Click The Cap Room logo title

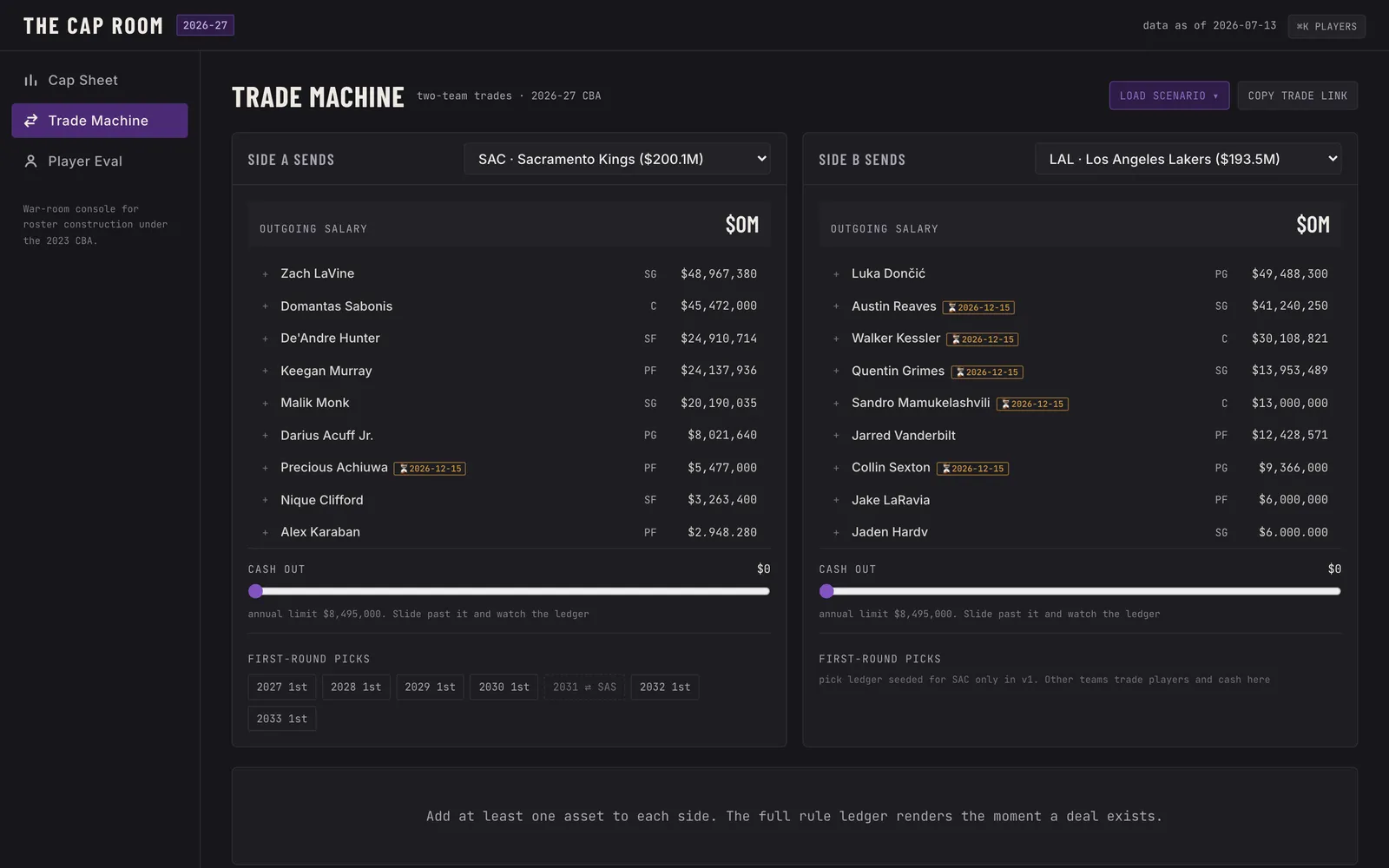93,26
